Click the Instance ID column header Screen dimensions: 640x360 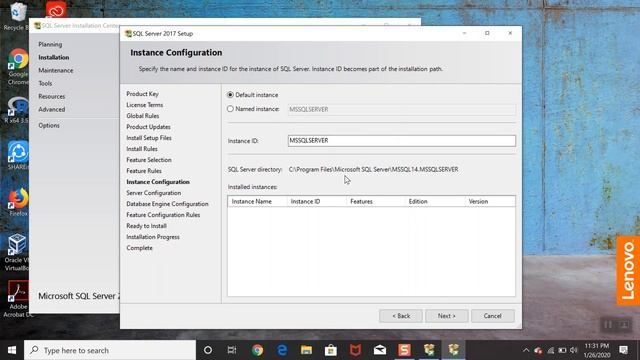(x=317, y=201)
